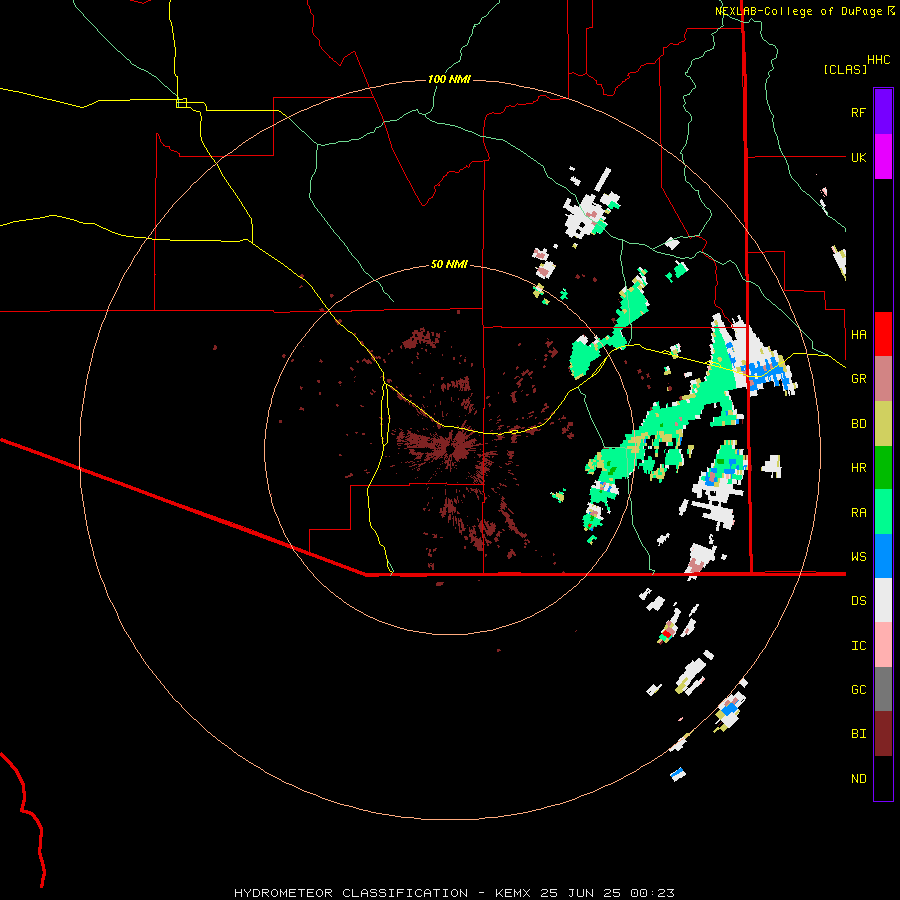Viewport: 900px width, 900px height.
Task: Select the GR graupel color swatch
Action: coord(883,379)
